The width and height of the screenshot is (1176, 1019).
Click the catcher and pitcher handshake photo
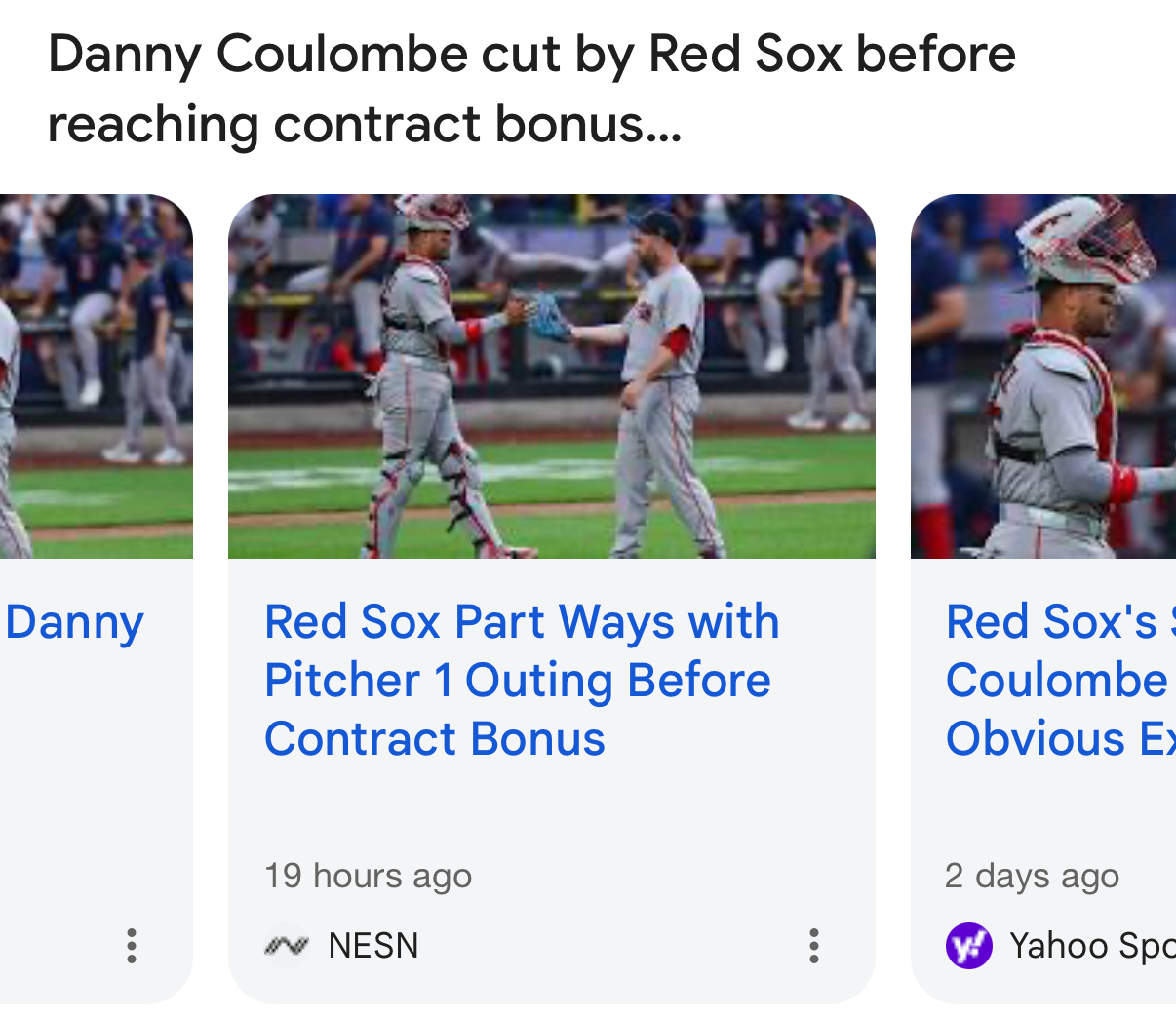click(552, 376)
